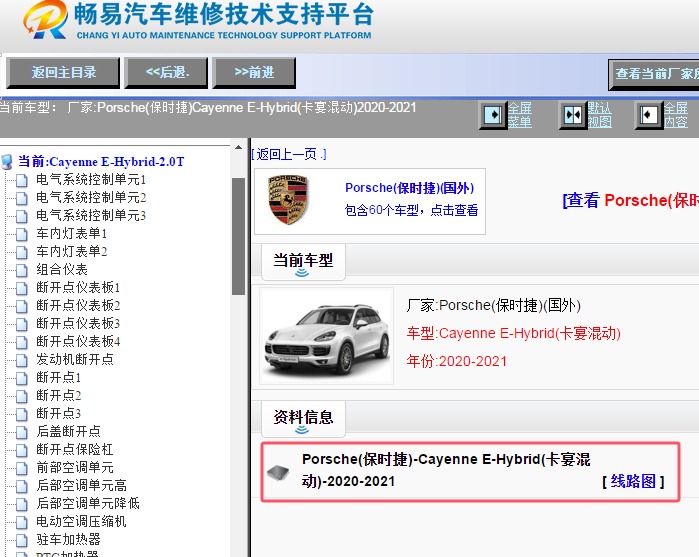Click the 默认视图 text link

pyautogui.click(x=600, y=115)
